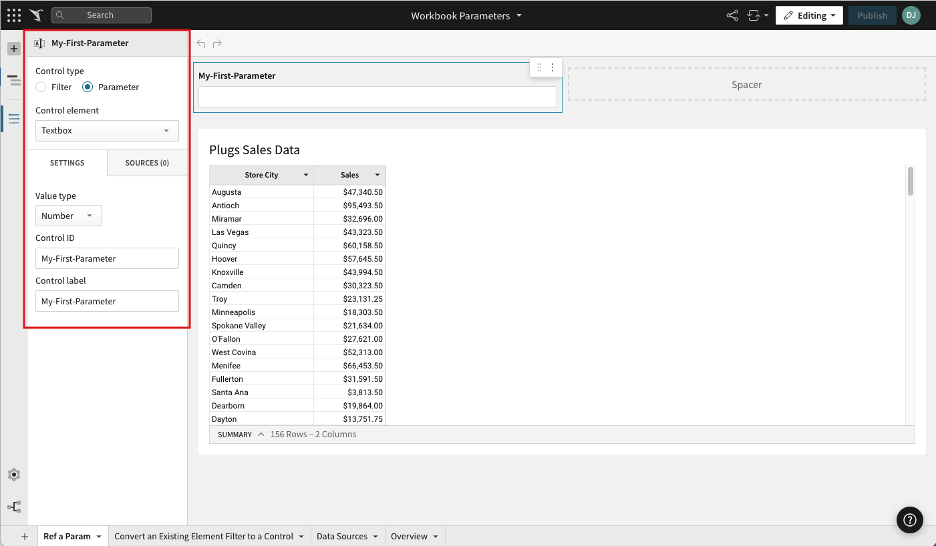Click the Sigma bird logo
Image resolution: width=936 pixels, height=546 pixels.
tap(37, 15)
